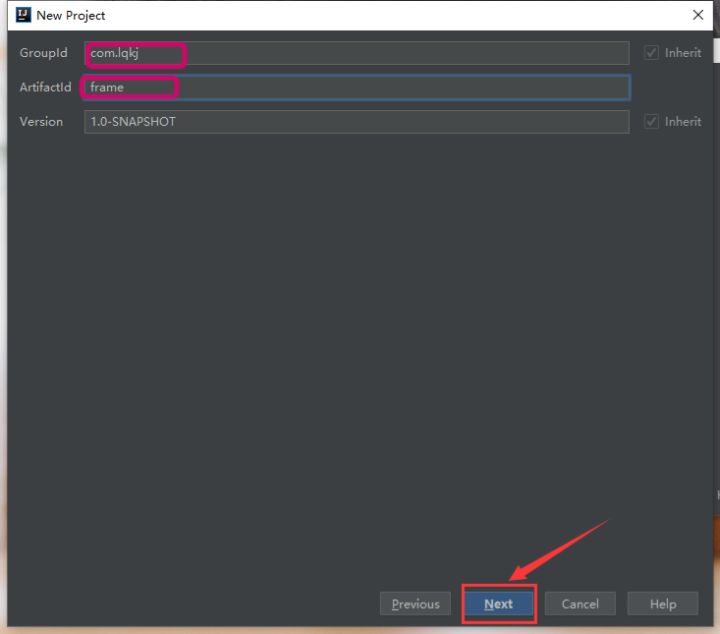Focus the ArtifactId field containing frame

[x=357, y=87]
